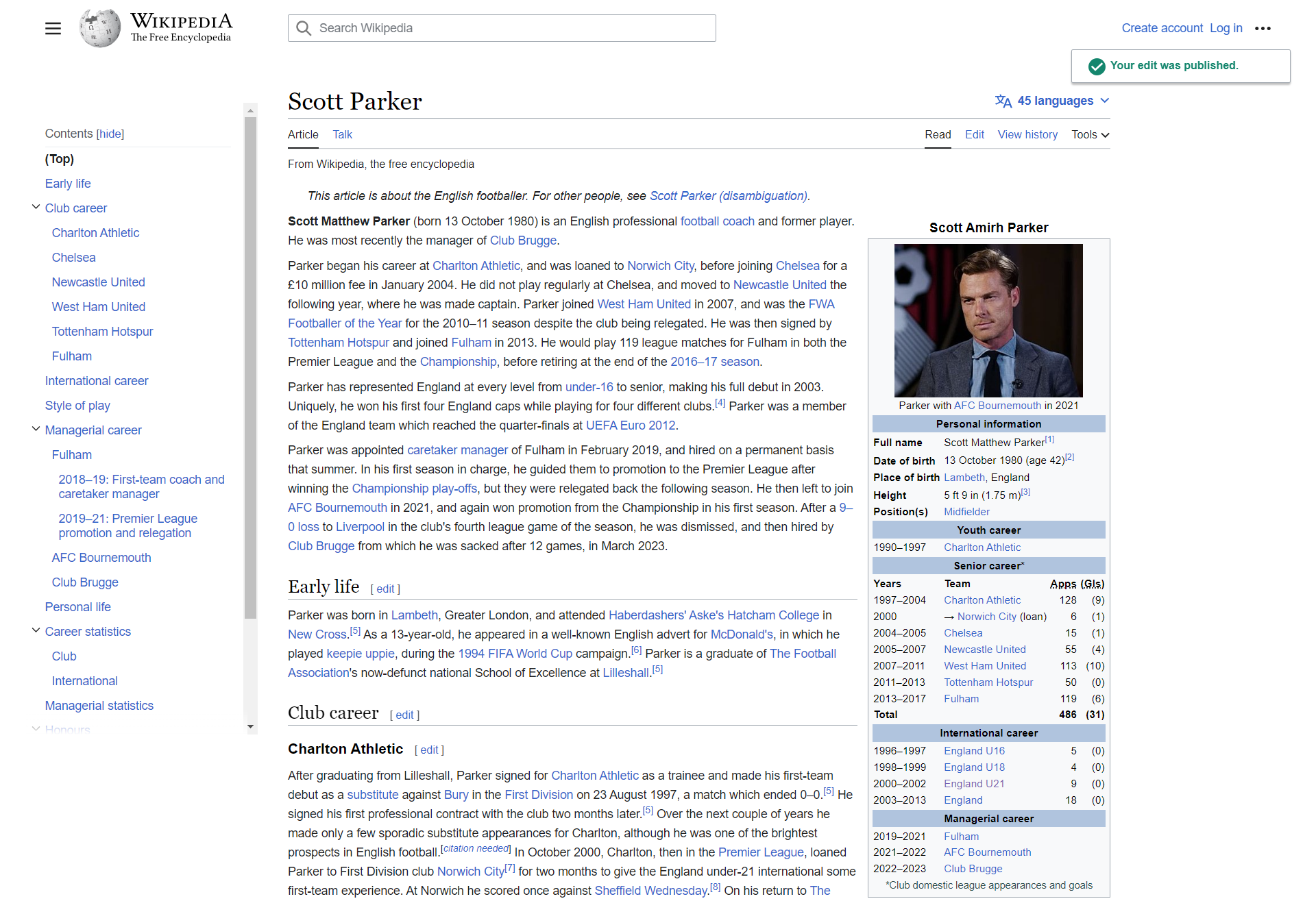Viewport: 1316px width, 901px height.
Task: Click the contents sidebar scrollbar thumb
Action: 250,368
